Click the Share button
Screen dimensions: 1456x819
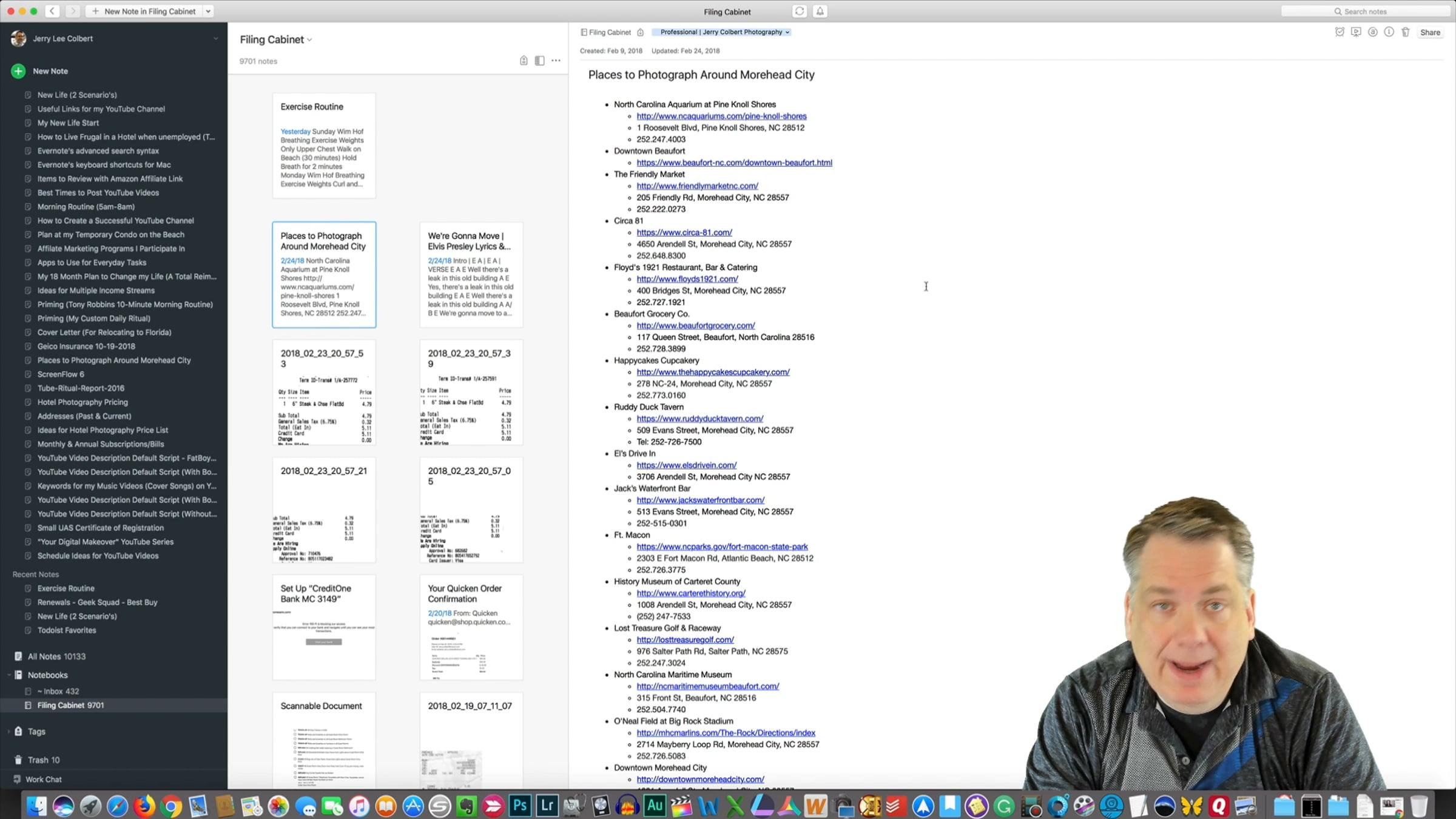click(x=1430, y=32)
